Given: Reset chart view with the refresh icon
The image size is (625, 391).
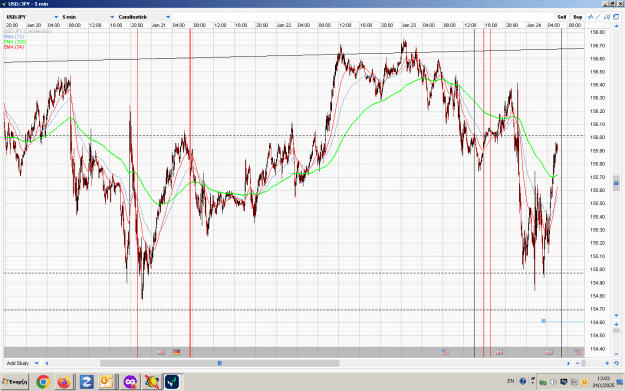Looking at the screenshot, I should (616, 363).
